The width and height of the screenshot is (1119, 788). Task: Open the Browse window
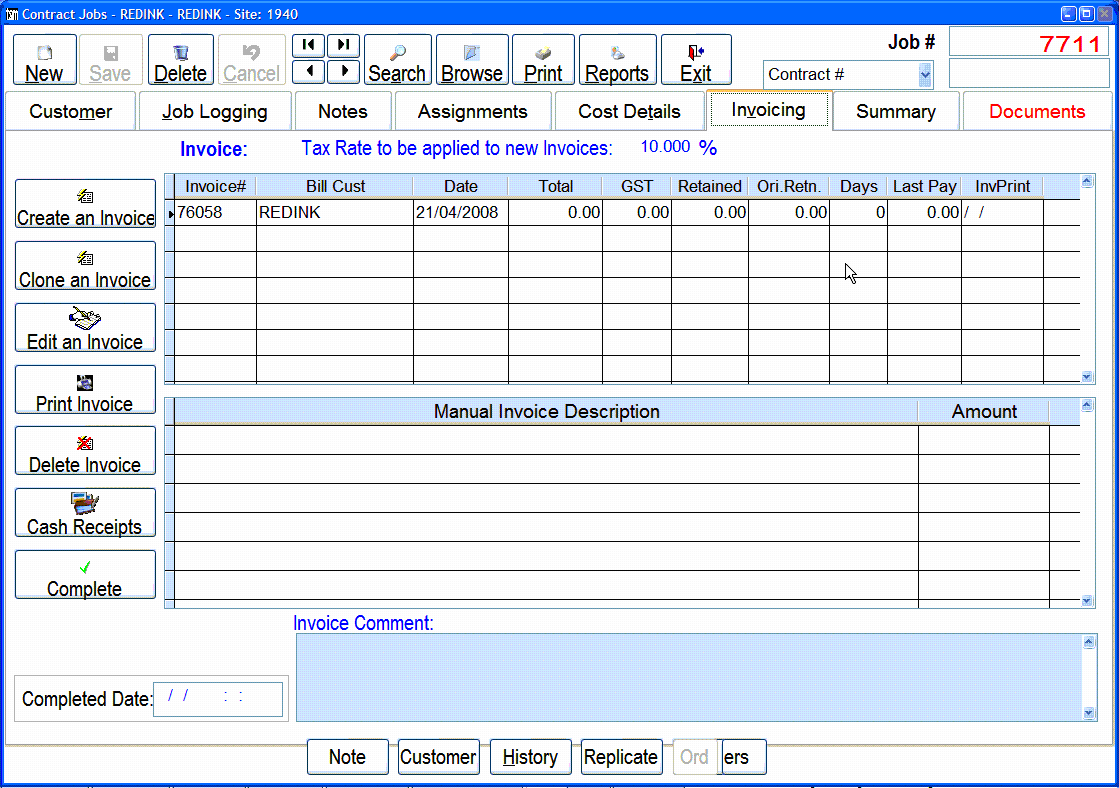click(x=472, y=62)
